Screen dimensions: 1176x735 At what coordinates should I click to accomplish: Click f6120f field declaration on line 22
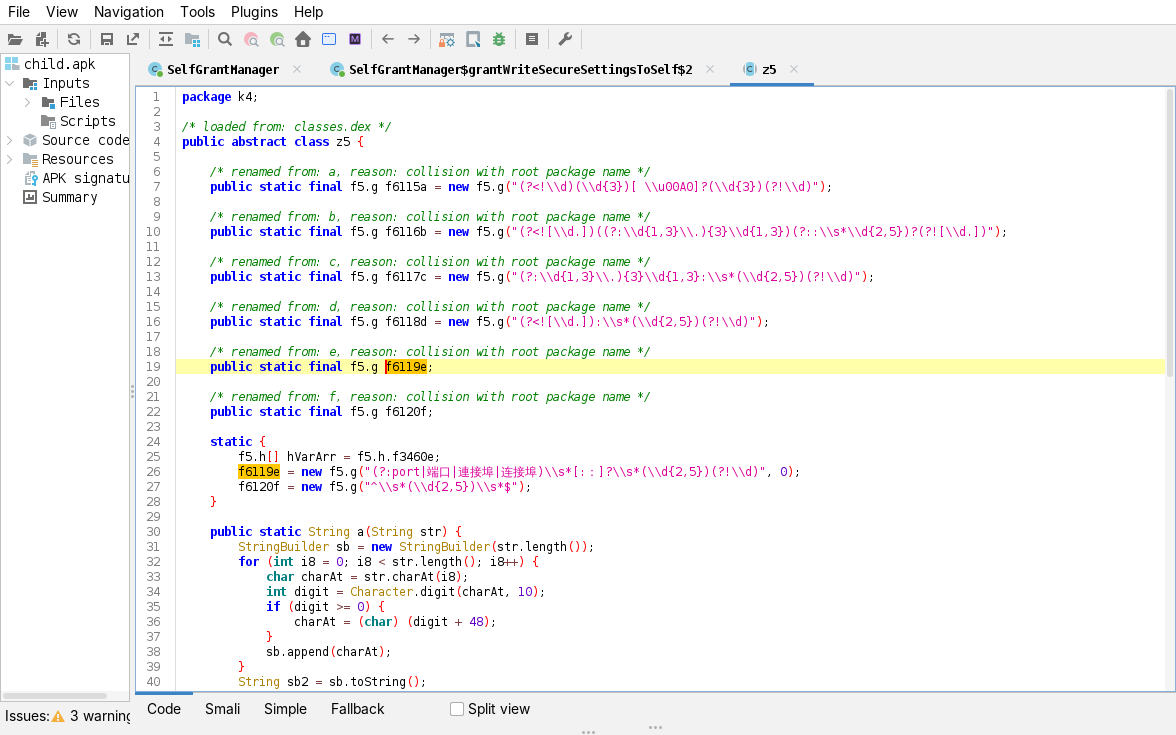406,412
